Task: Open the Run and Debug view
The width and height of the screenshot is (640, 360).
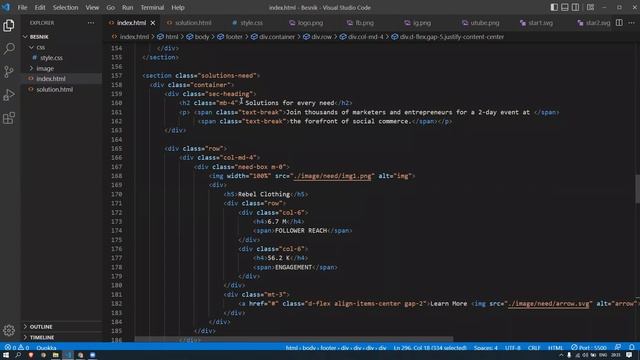Action: [x=9, y=95]
